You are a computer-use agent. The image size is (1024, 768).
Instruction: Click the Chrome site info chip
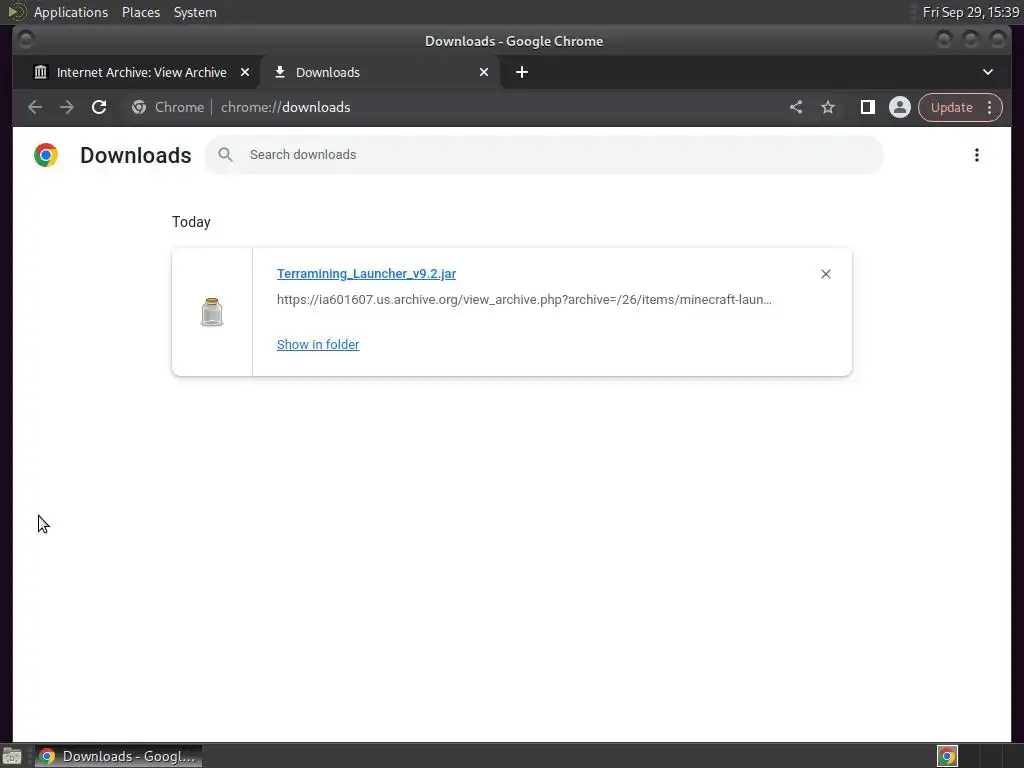click(x=168, y=107)
